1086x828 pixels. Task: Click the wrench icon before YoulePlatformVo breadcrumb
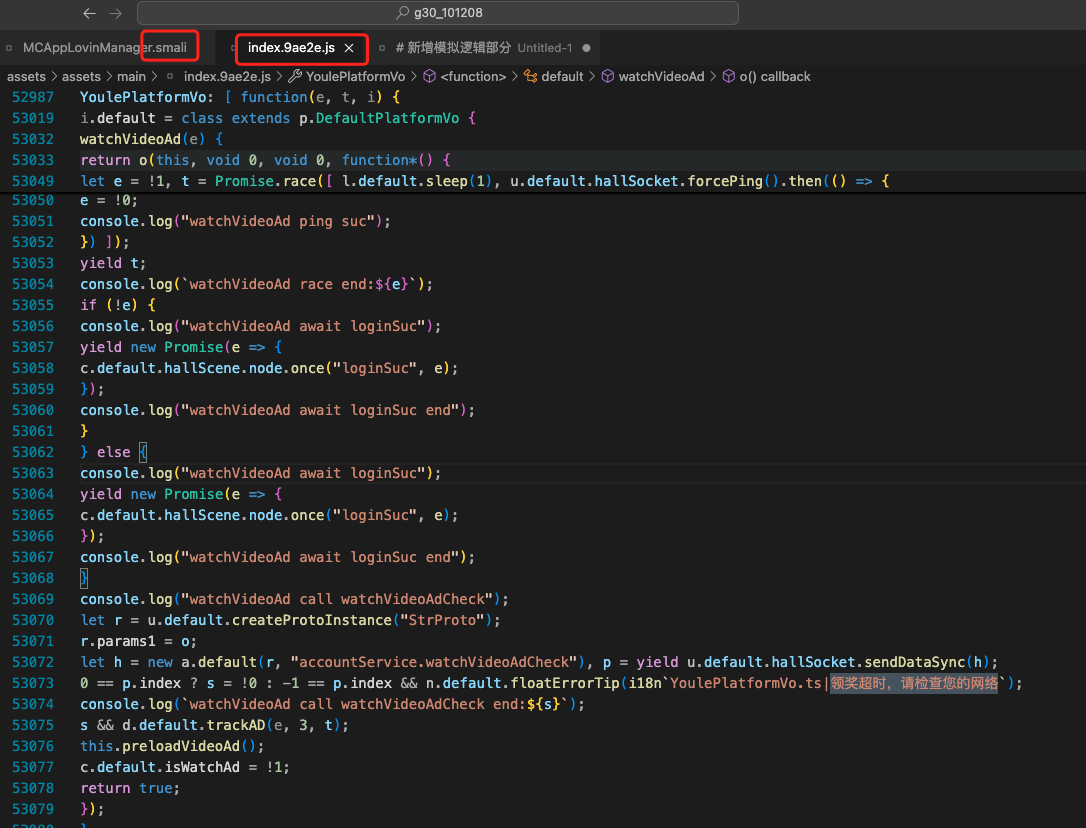(x=295, y=76)
